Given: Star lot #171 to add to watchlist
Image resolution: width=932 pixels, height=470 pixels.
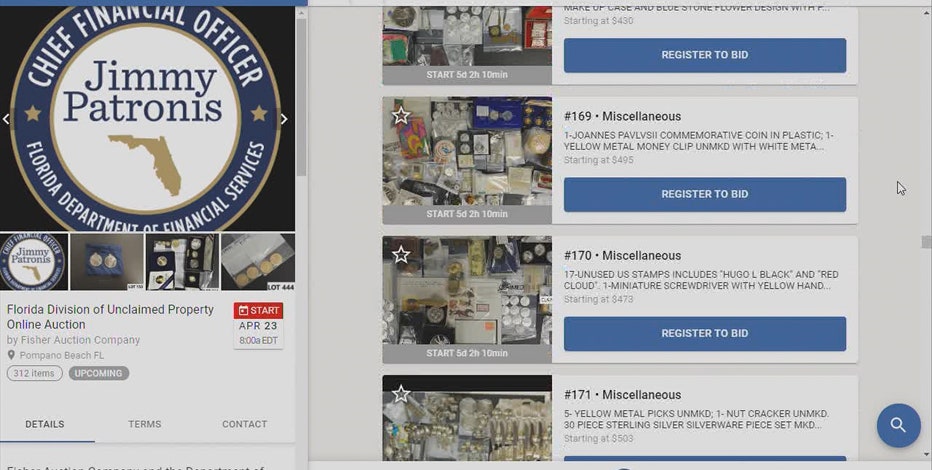Looking at the screenshot, I should point(401,394).
